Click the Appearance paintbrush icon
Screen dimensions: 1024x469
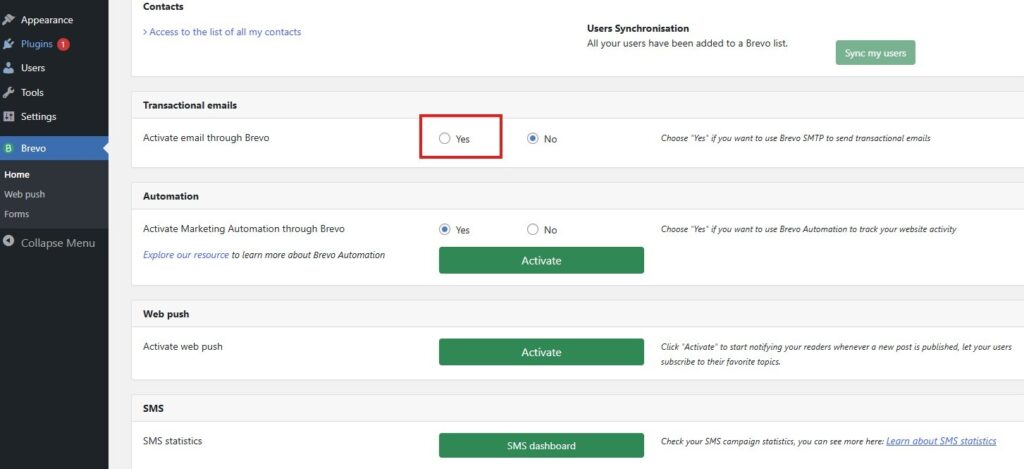pyautogui.click(x=9, y=20)
